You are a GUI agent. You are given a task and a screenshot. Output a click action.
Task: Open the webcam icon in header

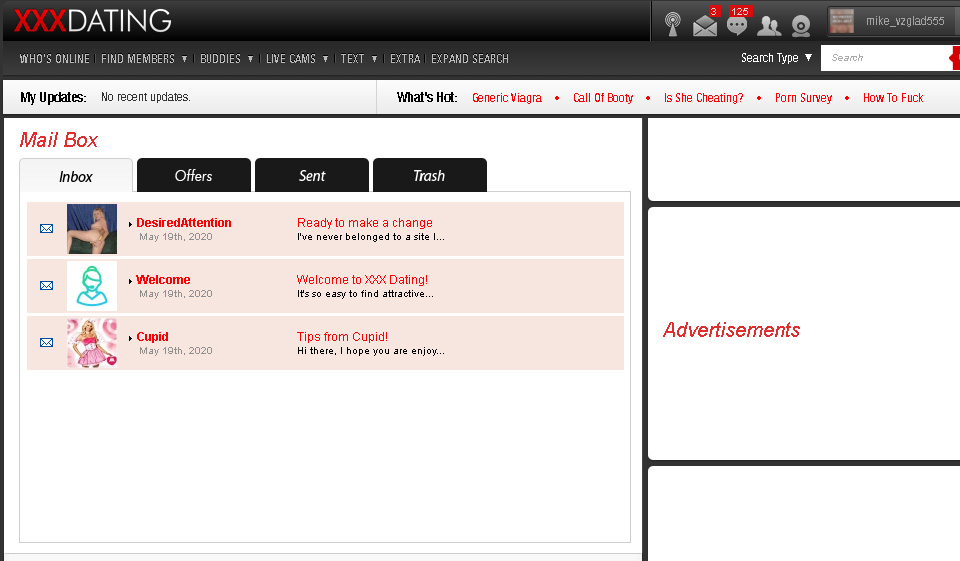click(x=801, y=26)
